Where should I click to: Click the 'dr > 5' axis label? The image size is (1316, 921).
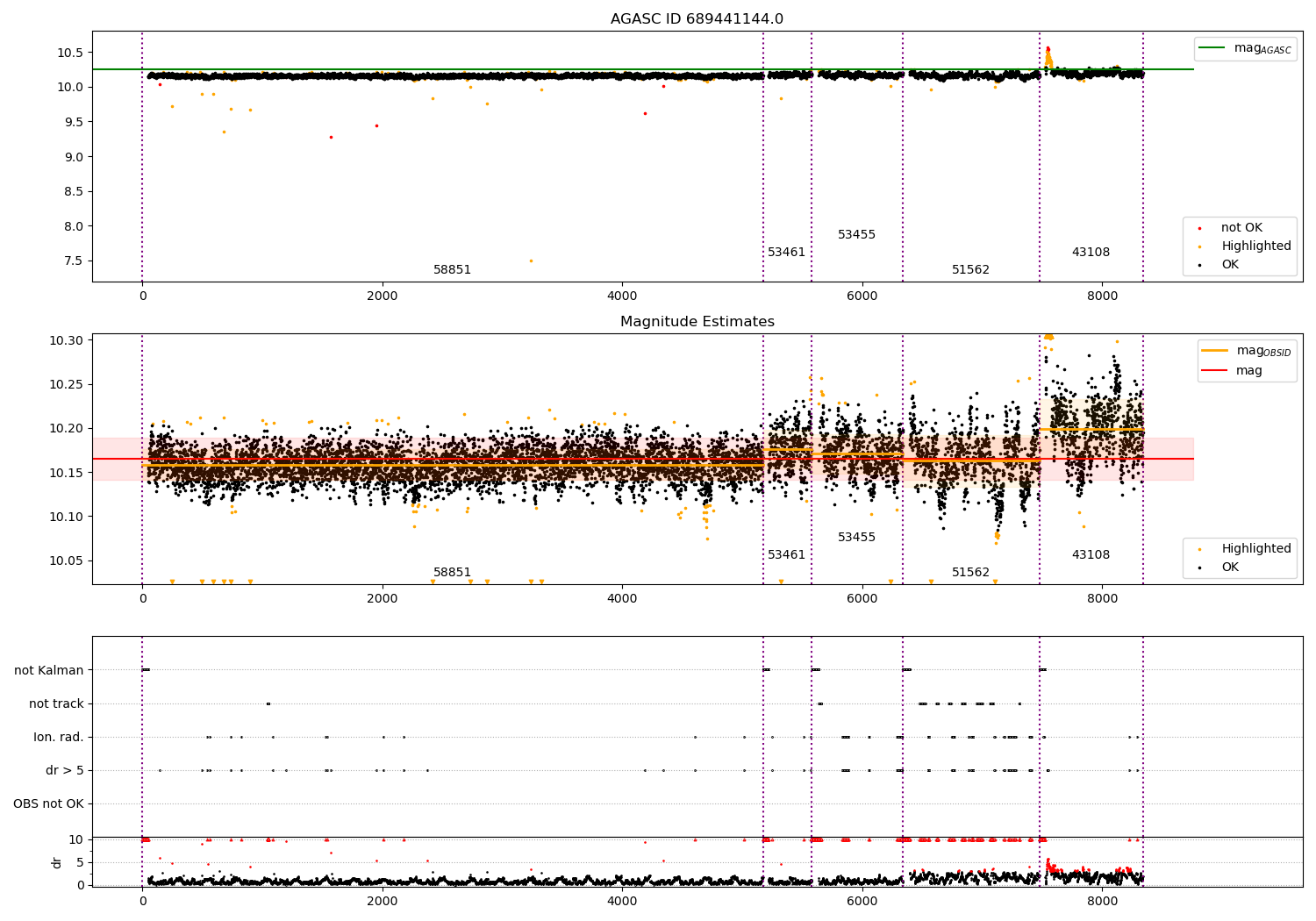tap(65, 770)
